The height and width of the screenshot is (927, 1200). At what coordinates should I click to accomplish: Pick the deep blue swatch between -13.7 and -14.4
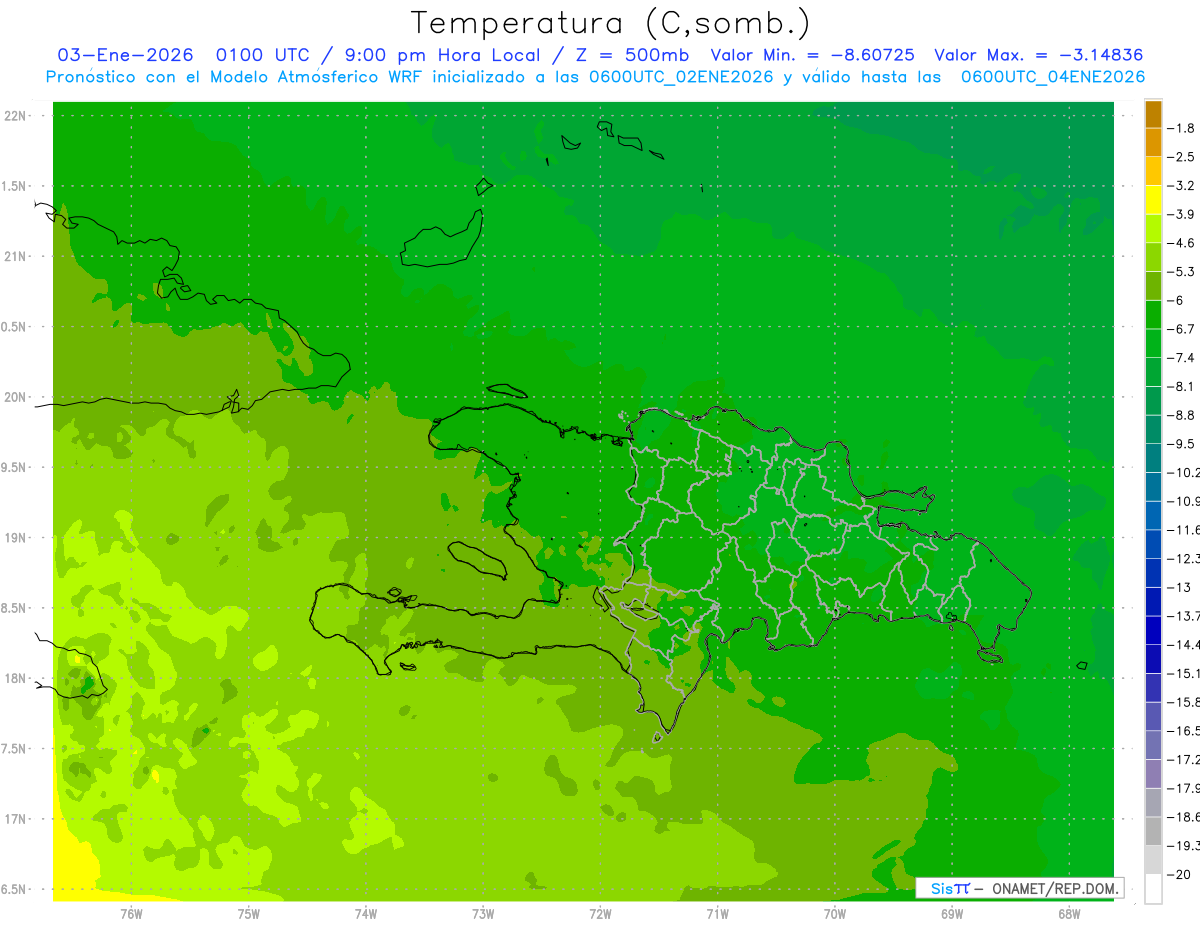click(1153, 631)
